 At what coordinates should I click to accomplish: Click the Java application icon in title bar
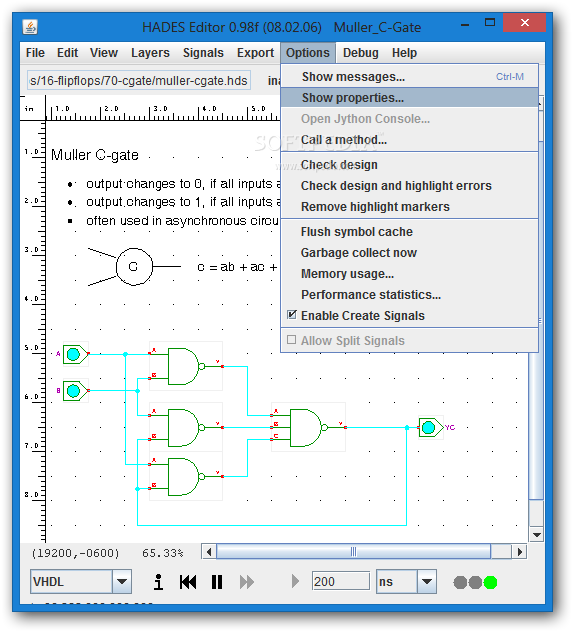[x=30, y=27]
